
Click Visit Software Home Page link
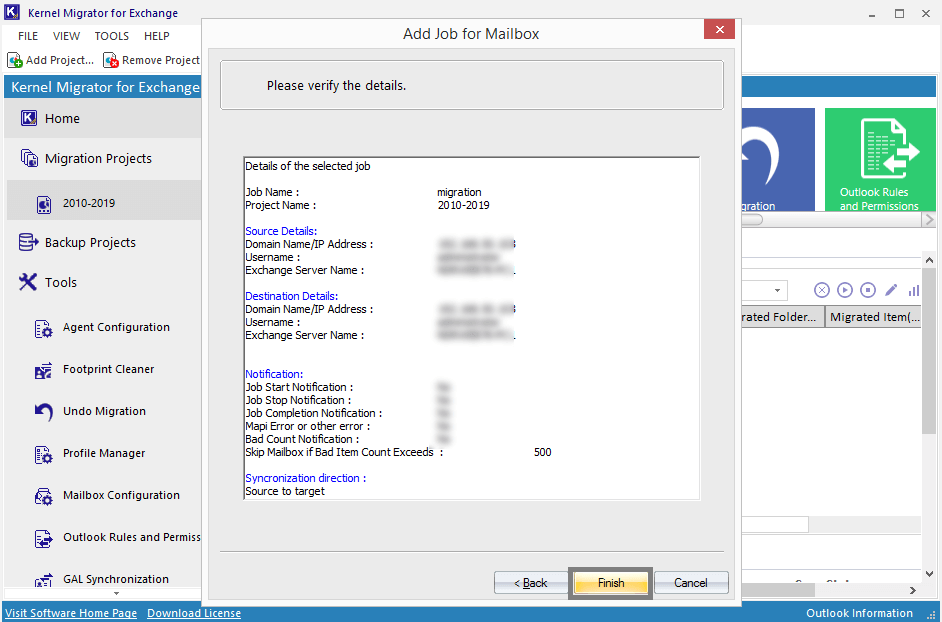pos(71,613)
